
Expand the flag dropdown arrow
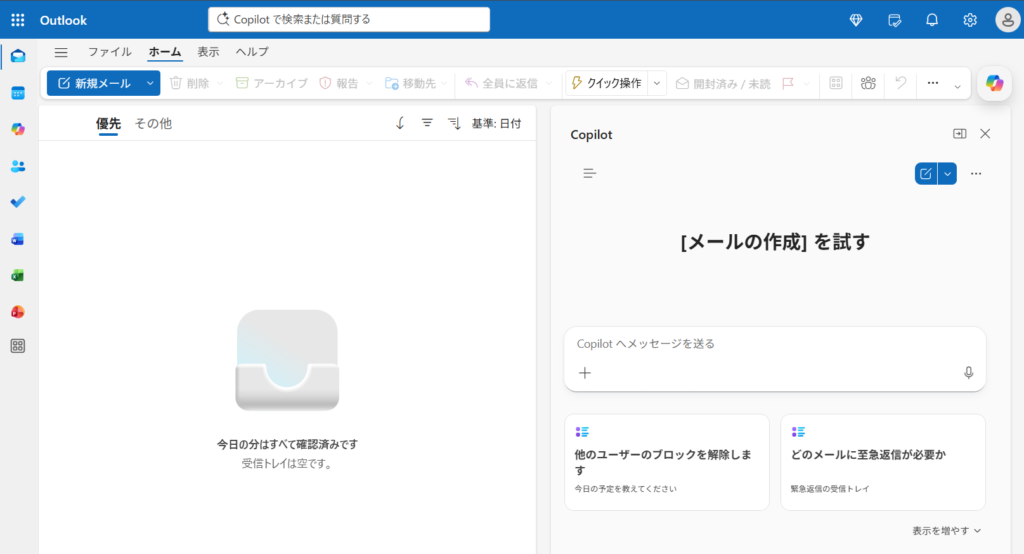pos(807,84)
